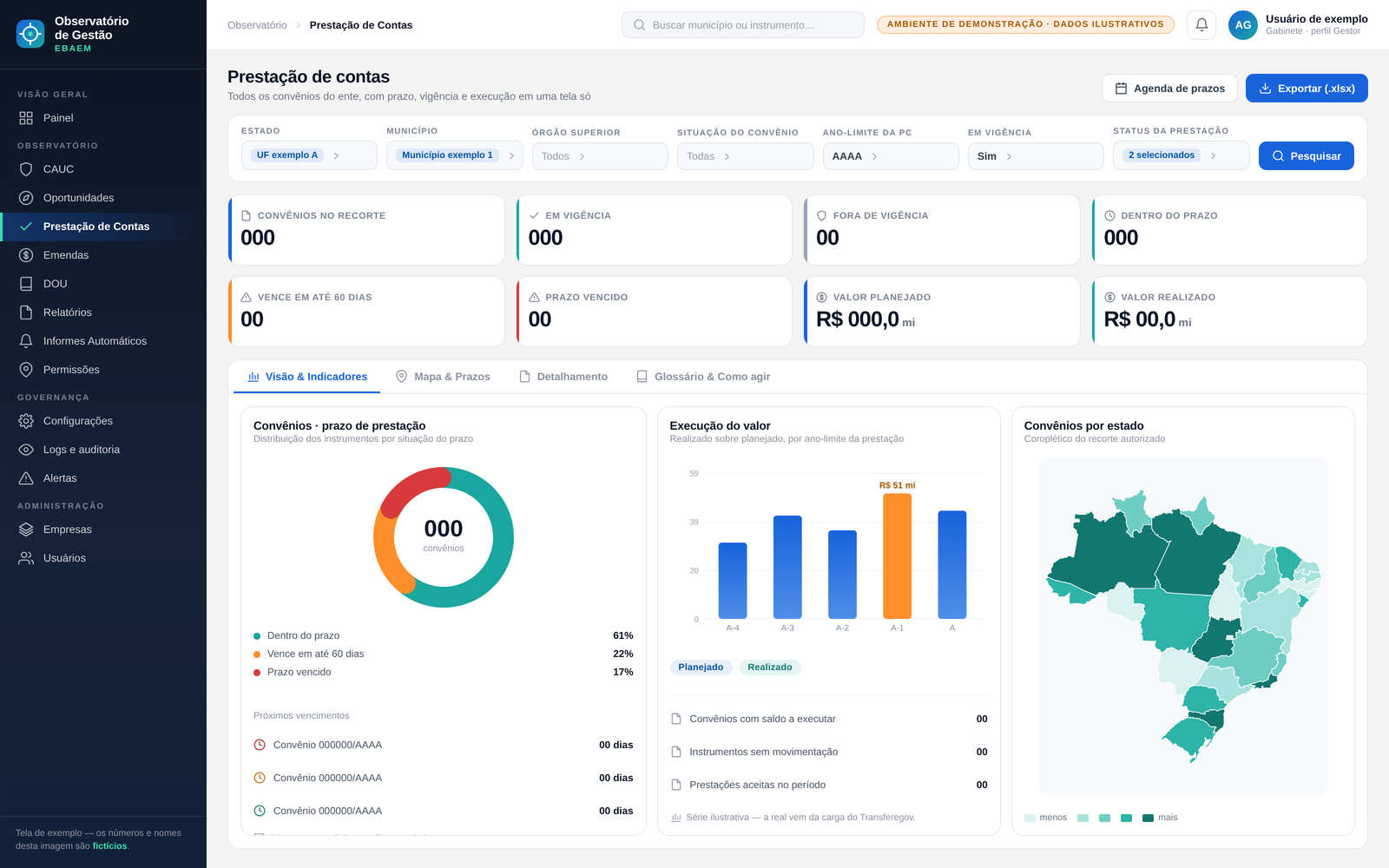Screen dimensions: 1389x868
Task: Toggle the Planejado series chip
Action: coord(701,667)
